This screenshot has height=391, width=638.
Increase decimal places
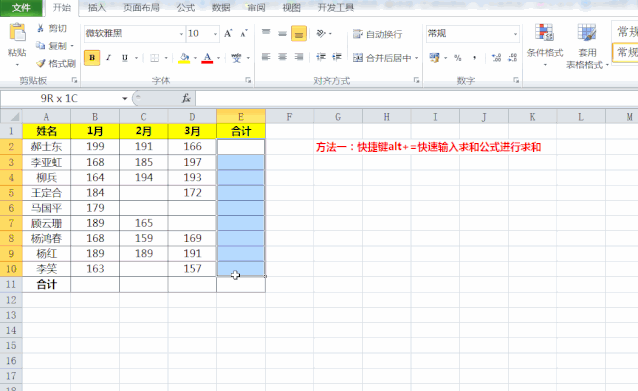click(496, 58)
